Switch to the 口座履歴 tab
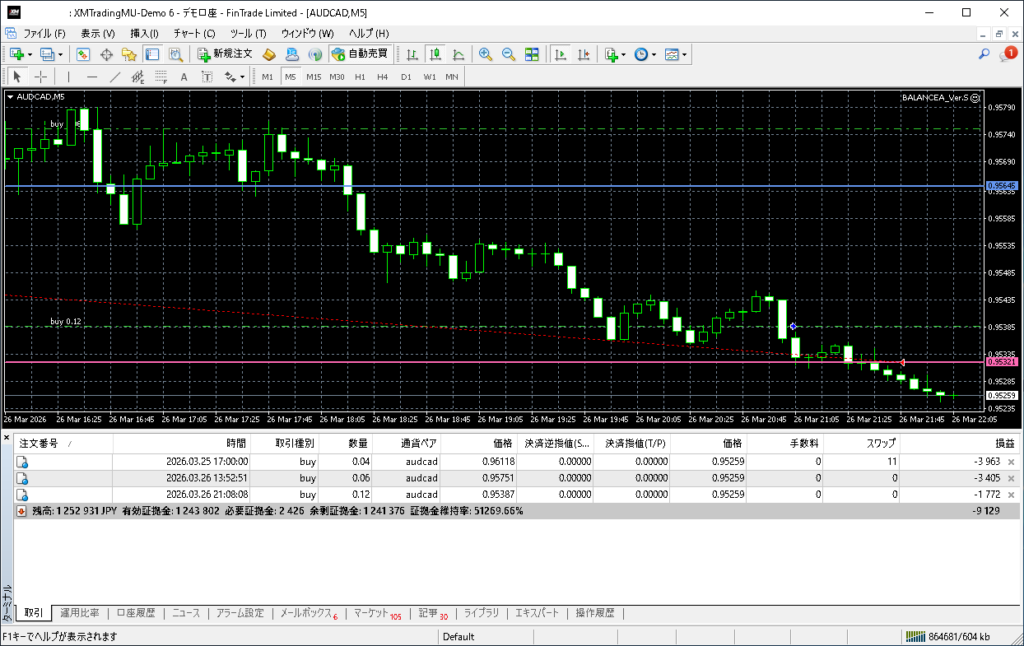Image resolution: width=1024 pixels, height=646 pixels. (135, 613)
